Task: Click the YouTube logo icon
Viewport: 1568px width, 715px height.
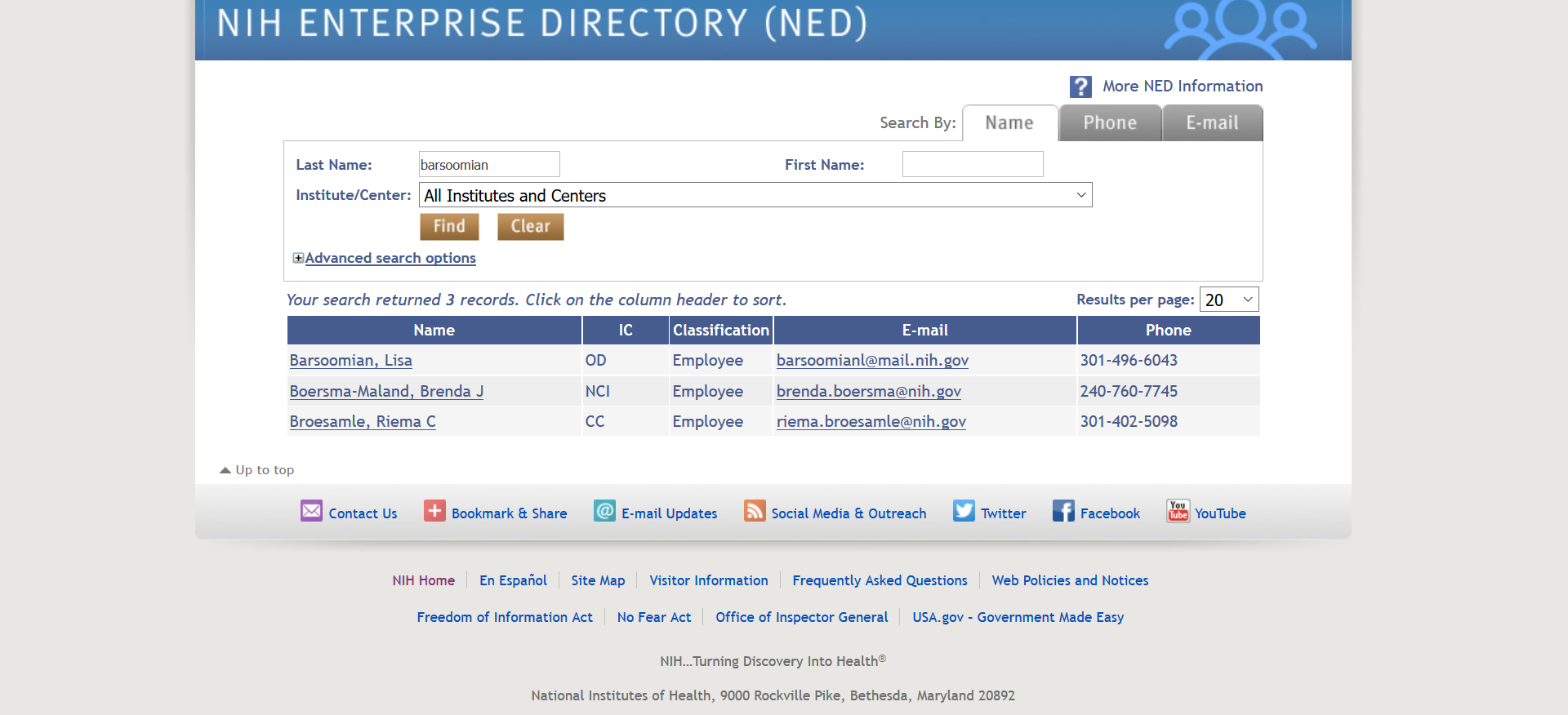Action: [1178, 511]
